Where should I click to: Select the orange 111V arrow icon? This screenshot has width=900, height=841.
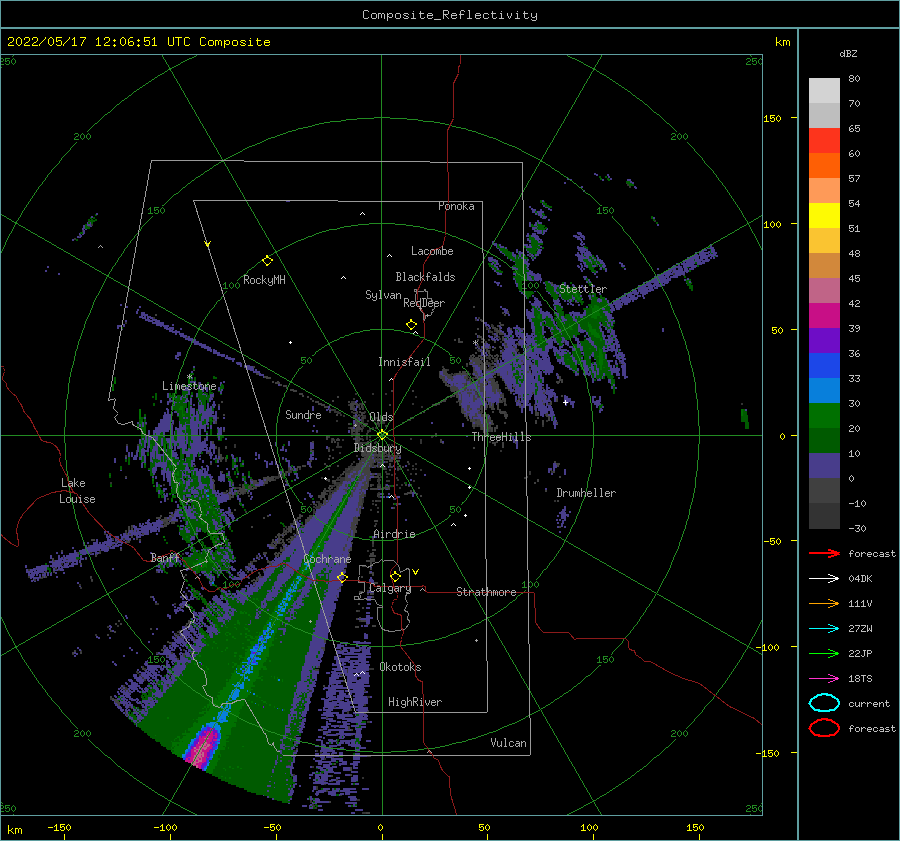(x=824, y=603)
